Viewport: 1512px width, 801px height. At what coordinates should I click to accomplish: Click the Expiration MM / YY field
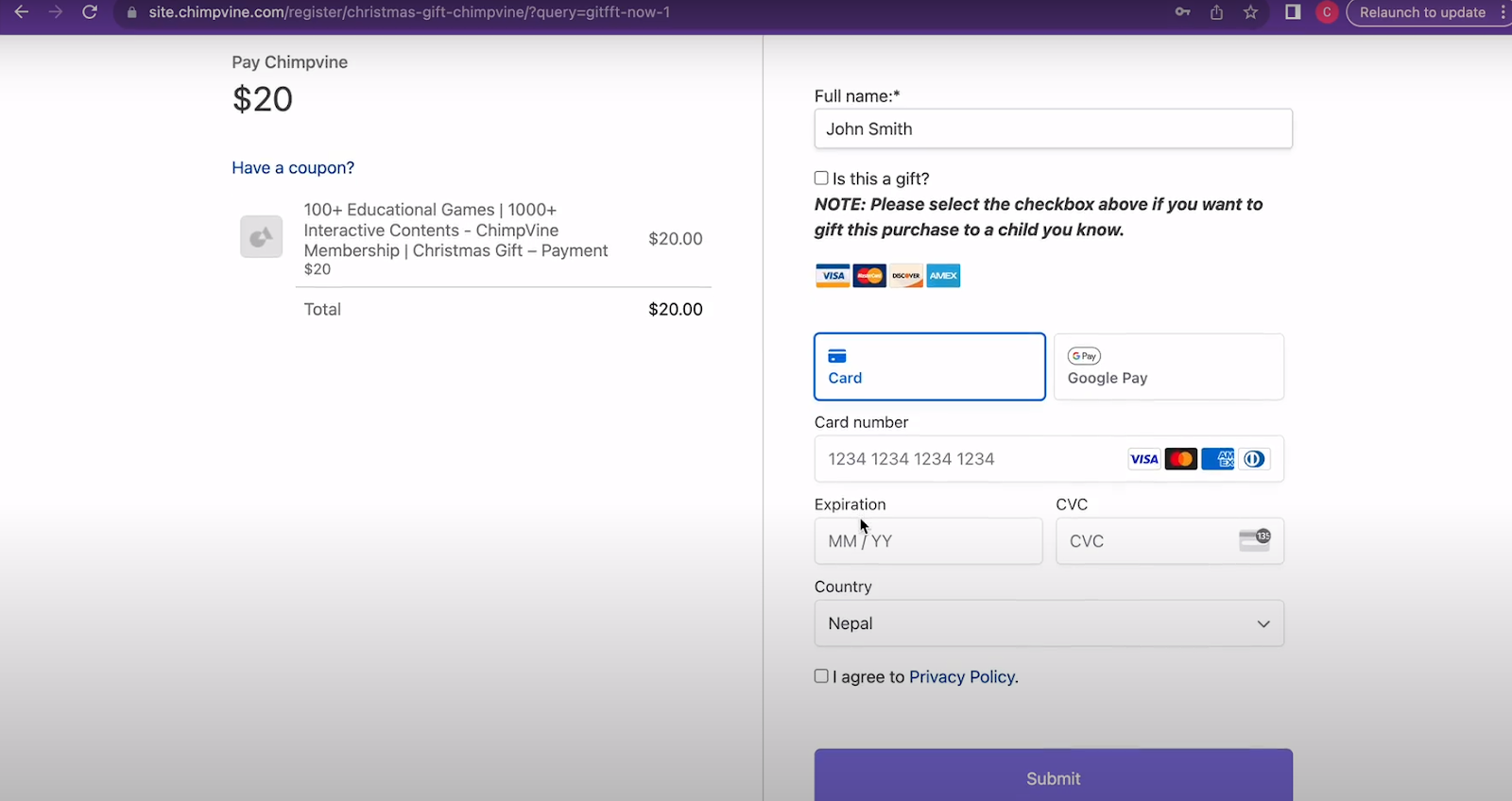click(928, 541)
